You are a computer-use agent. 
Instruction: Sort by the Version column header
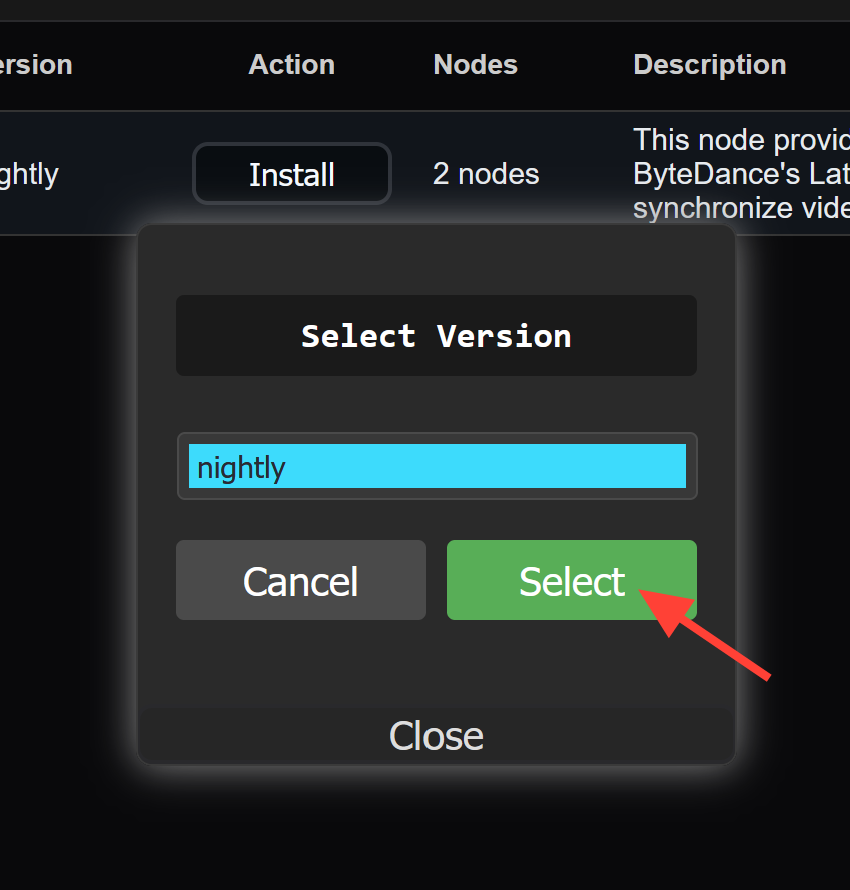[35, 65]
